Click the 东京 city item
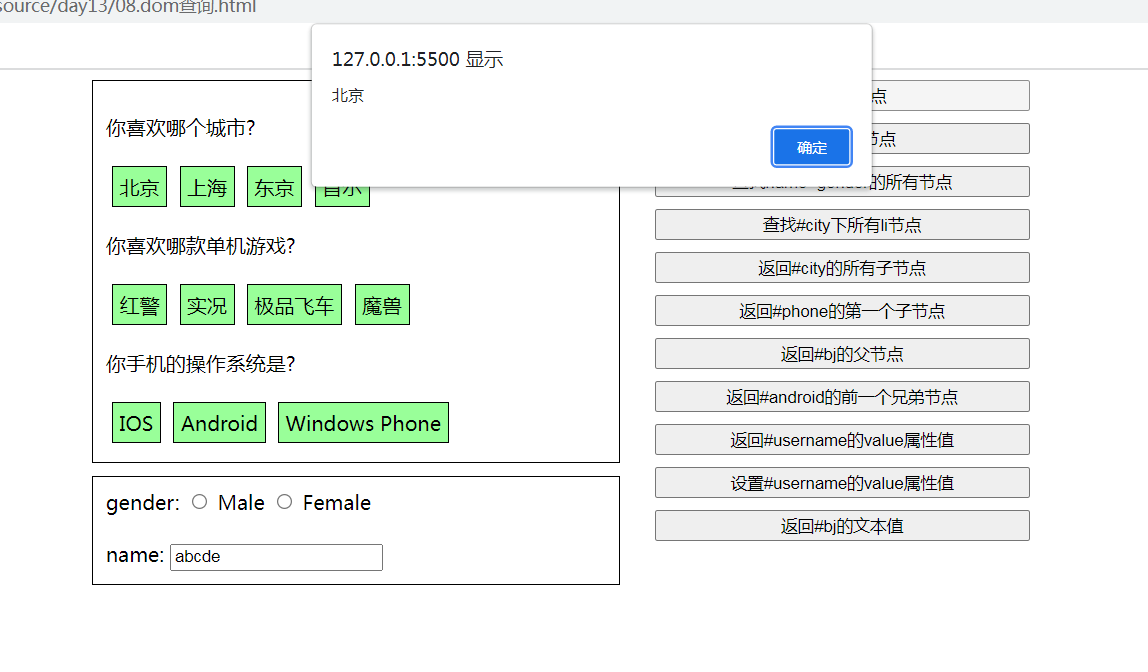 (x=273, y=186)
